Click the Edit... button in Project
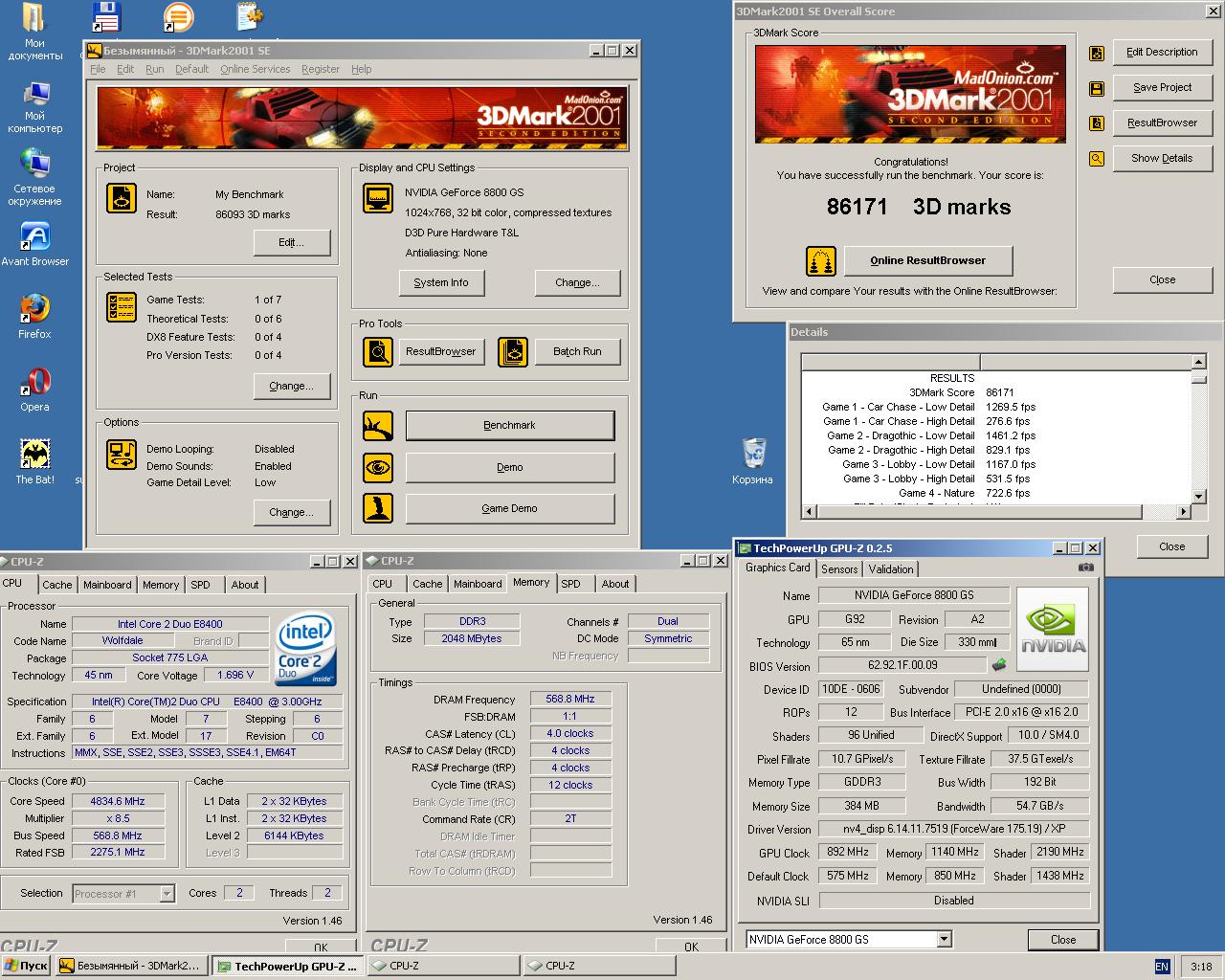This screenshot has height=980, width=1225. pos(292,243)
